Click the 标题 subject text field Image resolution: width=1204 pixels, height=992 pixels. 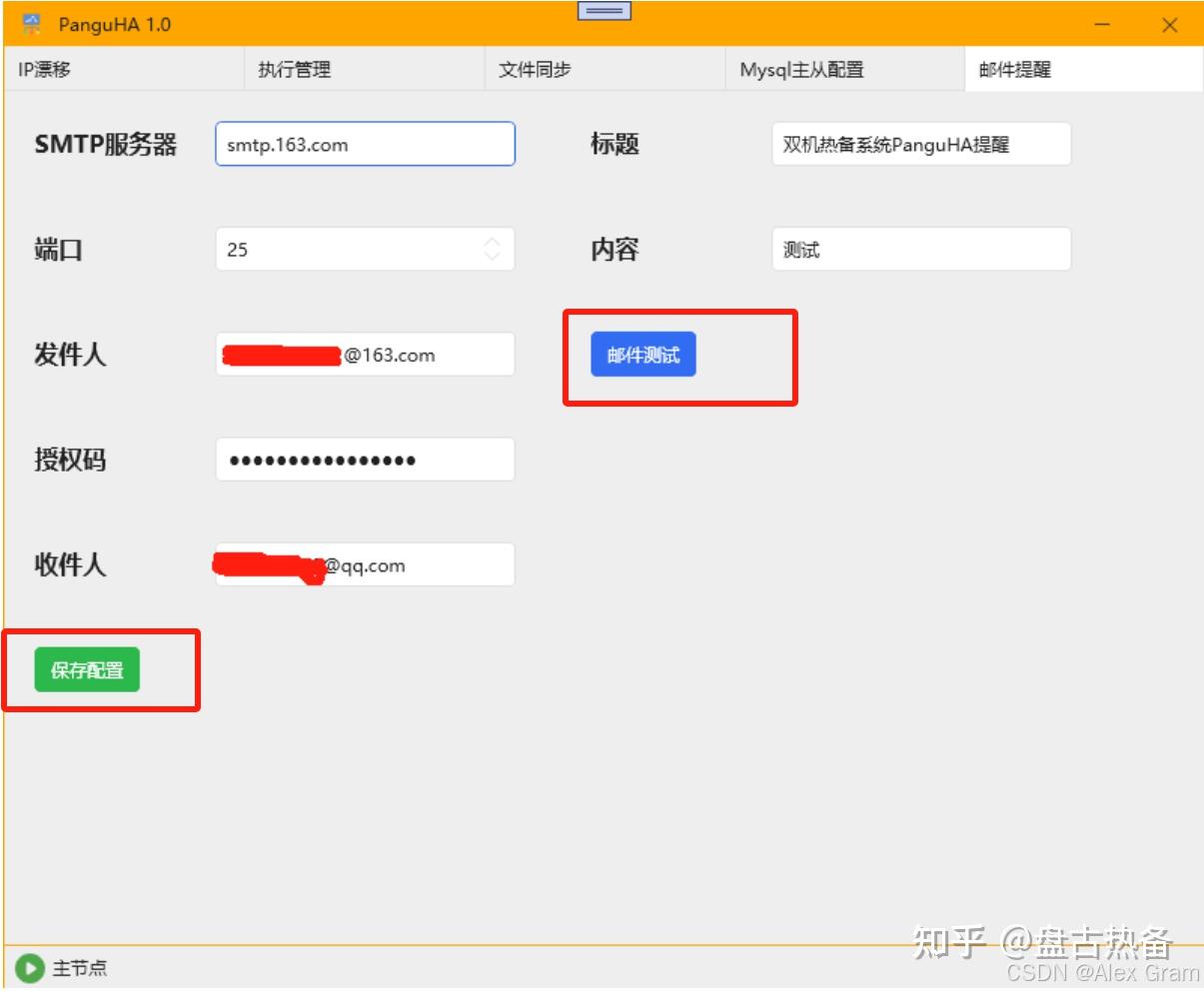point(920,145)
